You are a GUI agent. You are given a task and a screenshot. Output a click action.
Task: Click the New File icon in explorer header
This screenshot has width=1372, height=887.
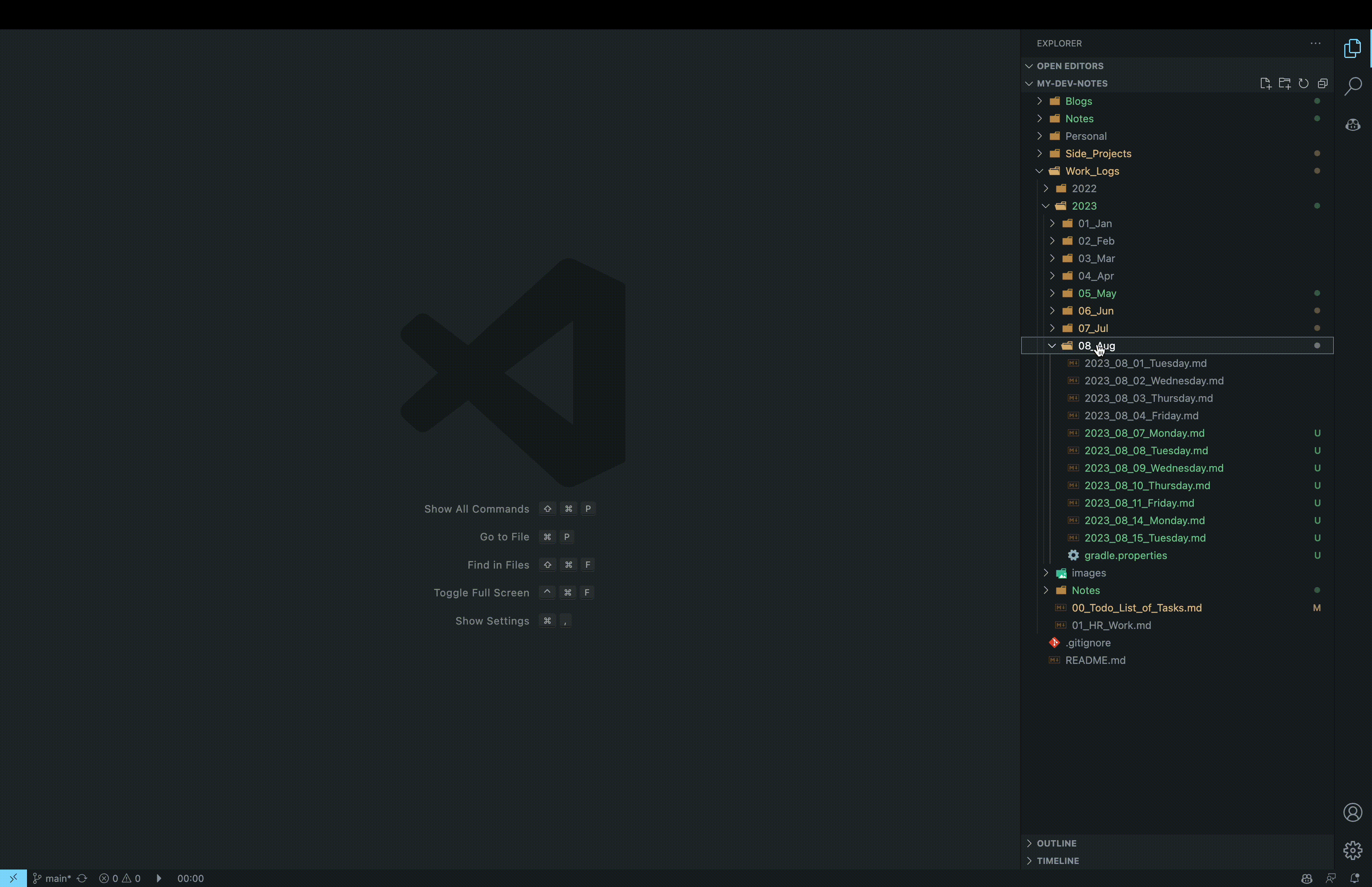(1265, 83)
